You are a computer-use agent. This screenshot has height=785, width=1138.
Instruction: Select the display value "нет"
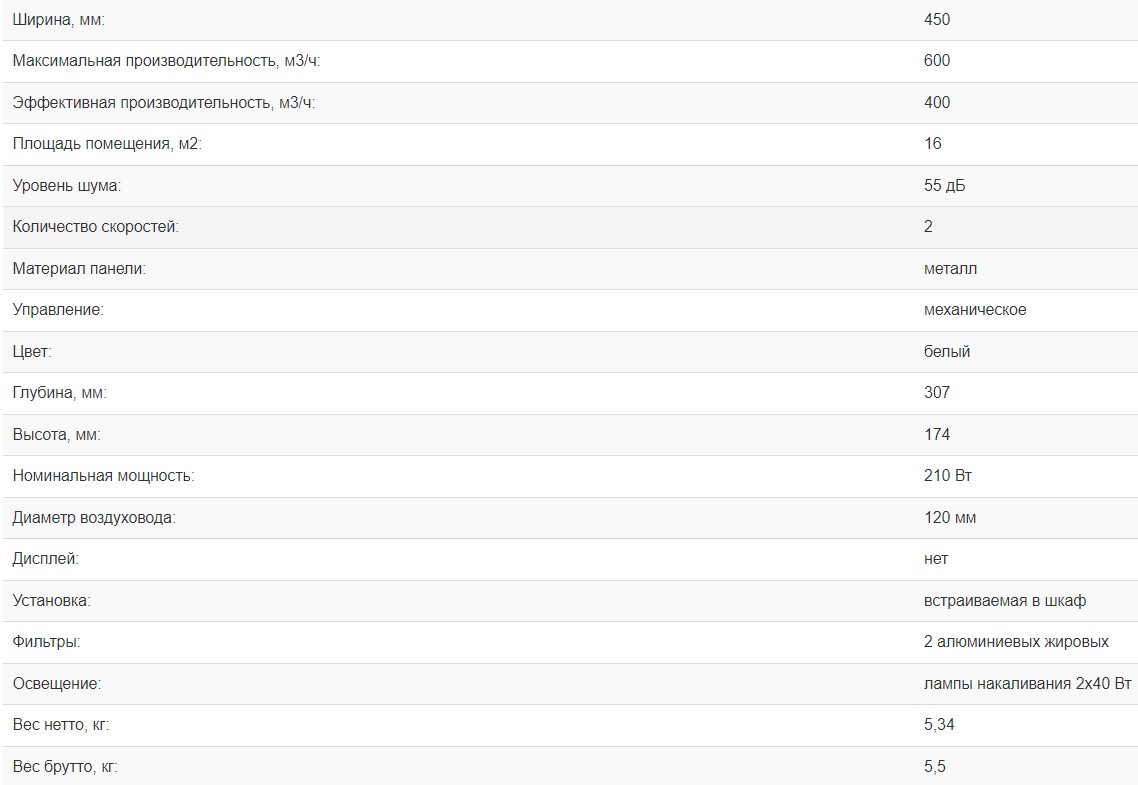tap(936, 559)
